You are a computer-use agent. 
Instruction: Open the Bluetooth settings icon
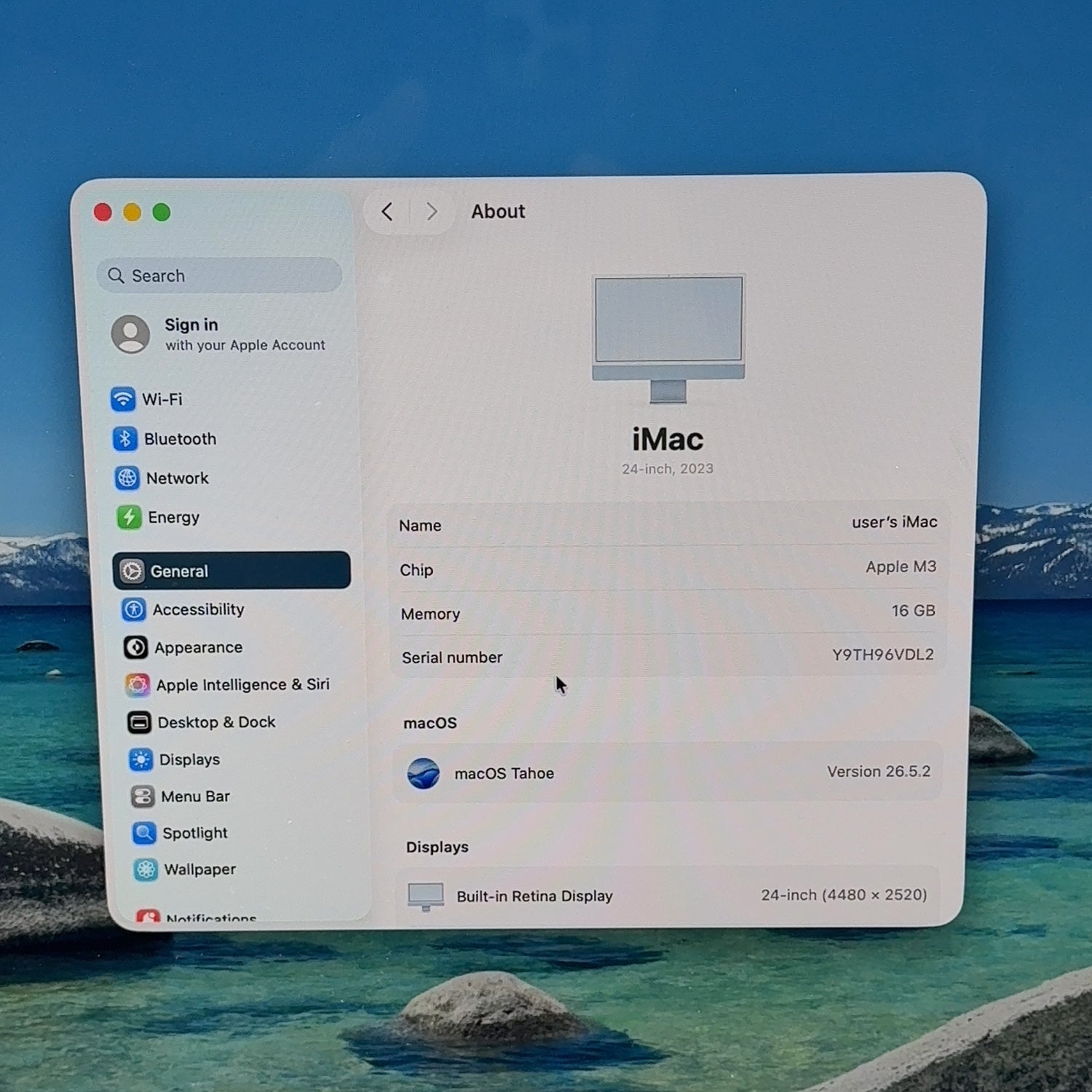coord(124,438)
